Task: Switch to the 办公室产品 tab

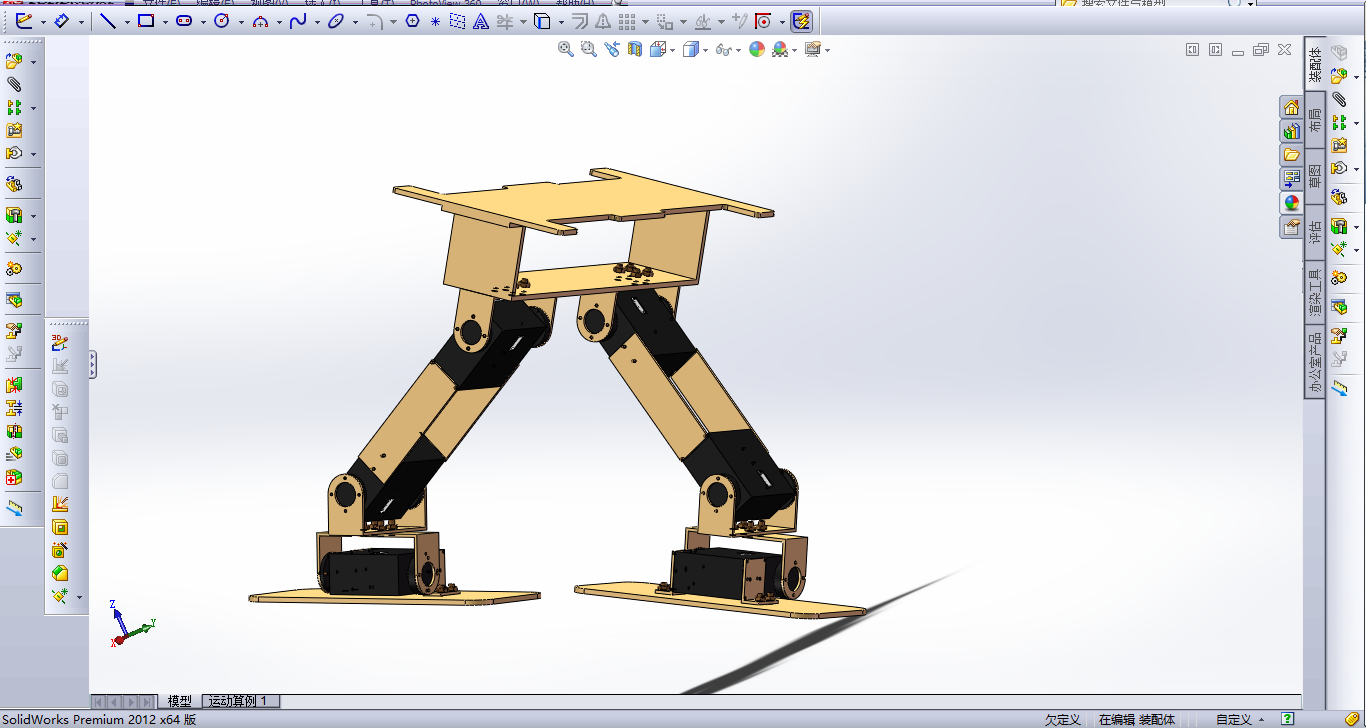Action: coord(1315,361)
